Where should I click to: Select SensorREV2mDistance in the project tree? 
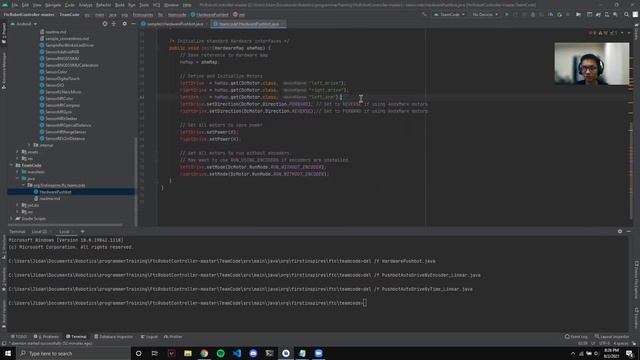65,139
